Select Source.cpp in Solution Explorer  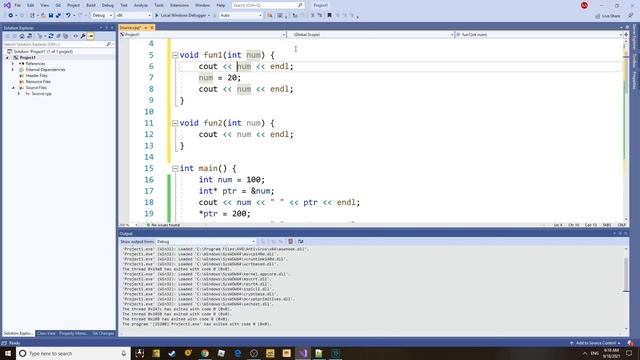[41, 93]
